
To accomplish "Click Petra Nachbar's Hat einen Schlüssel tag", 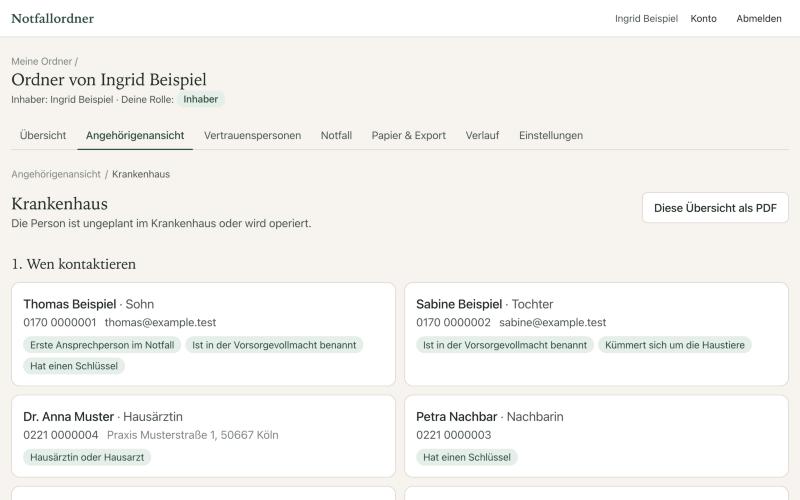I will (467, 457).
